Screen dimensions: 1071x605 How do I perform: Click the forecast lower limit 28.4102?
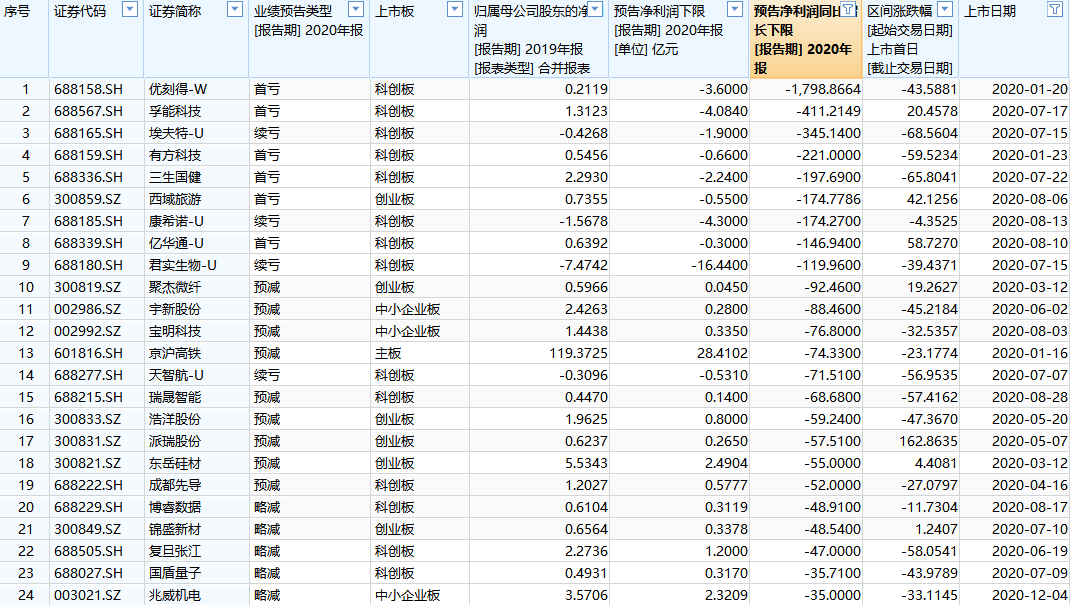[x=723, y=353]
